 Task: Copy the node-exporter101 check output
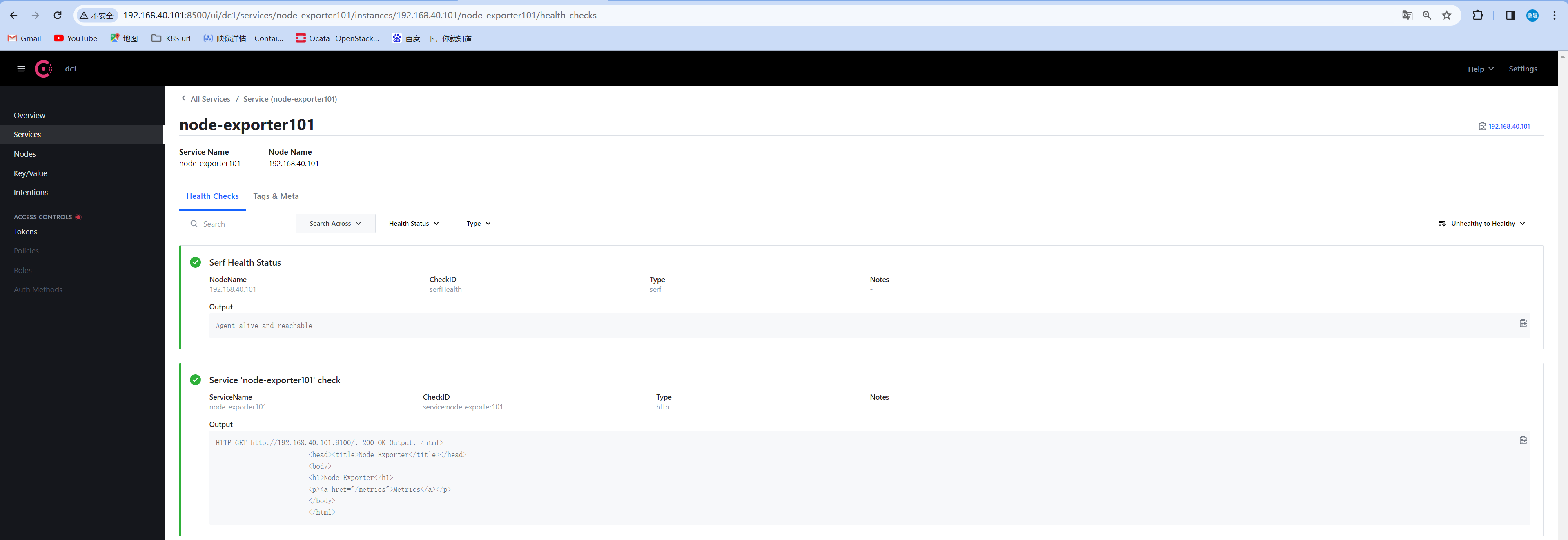click(x=1523, y=440)
